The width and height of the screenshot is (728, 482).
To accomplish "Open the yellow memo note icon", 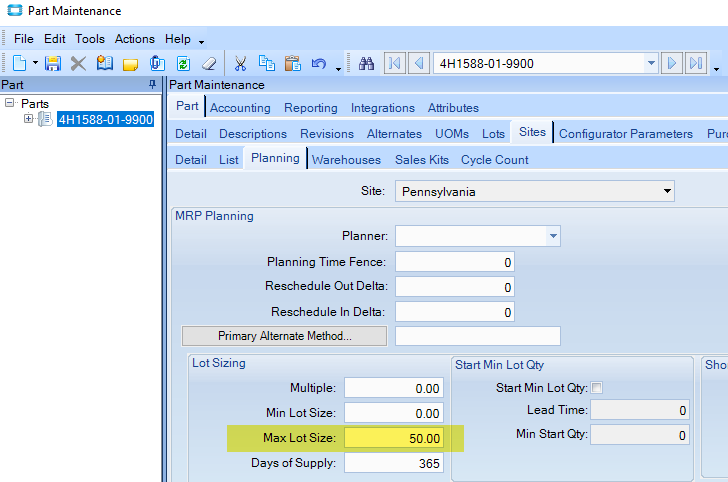I will [130, 64].
